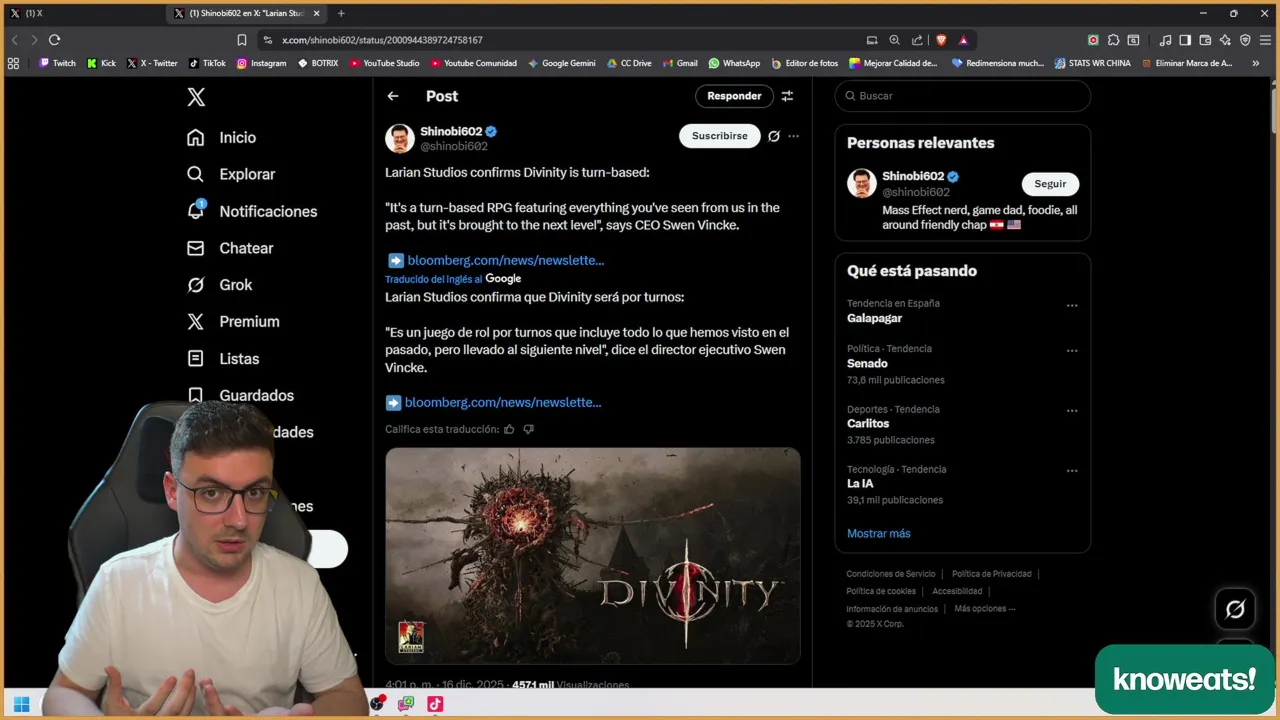The height and width of the screenshot is (720, 1280).
Task: Open the Senado trend
Action: pos(867,364)
